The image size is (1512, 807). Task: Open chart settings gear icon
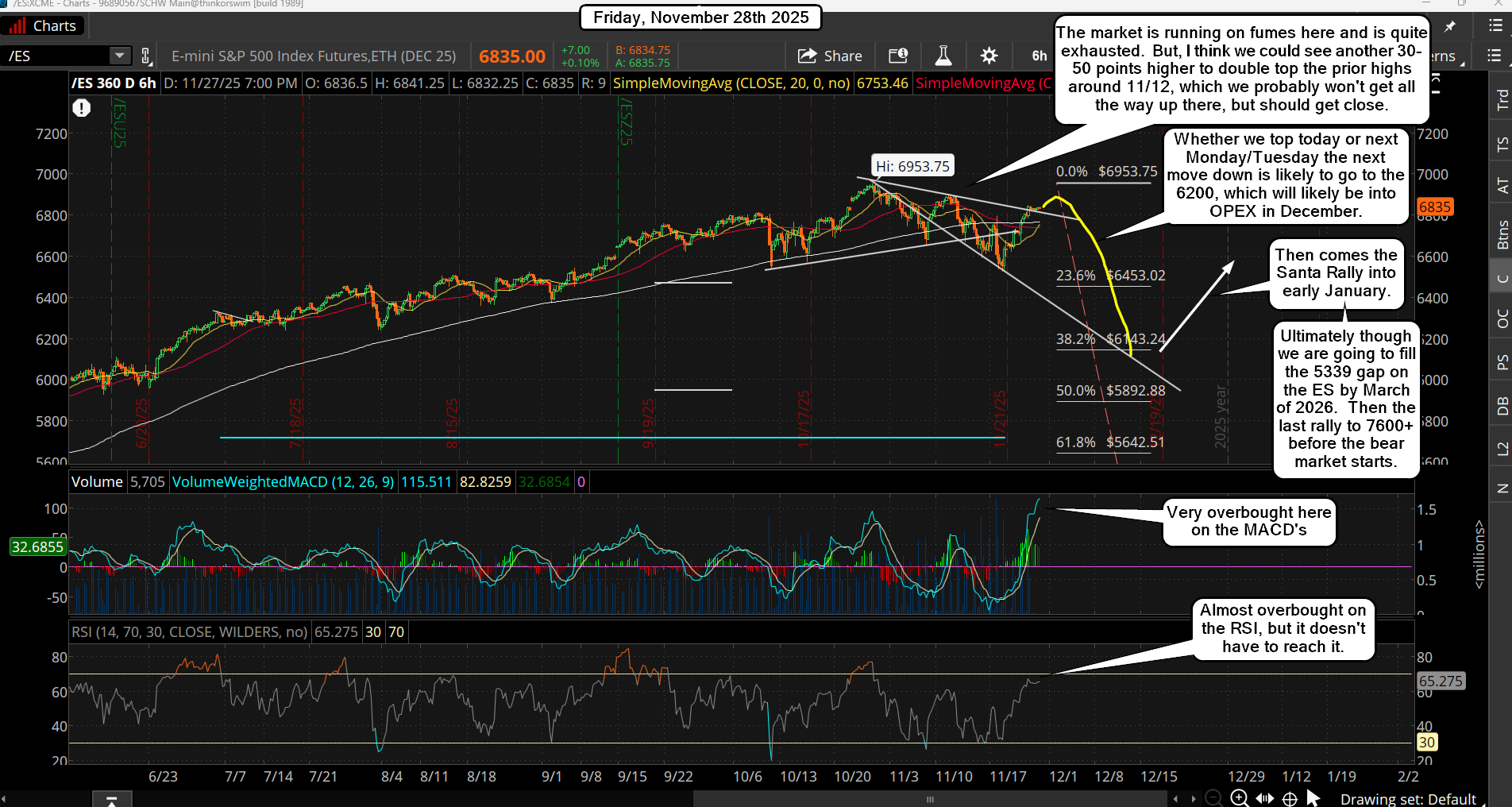click(989, 56)
